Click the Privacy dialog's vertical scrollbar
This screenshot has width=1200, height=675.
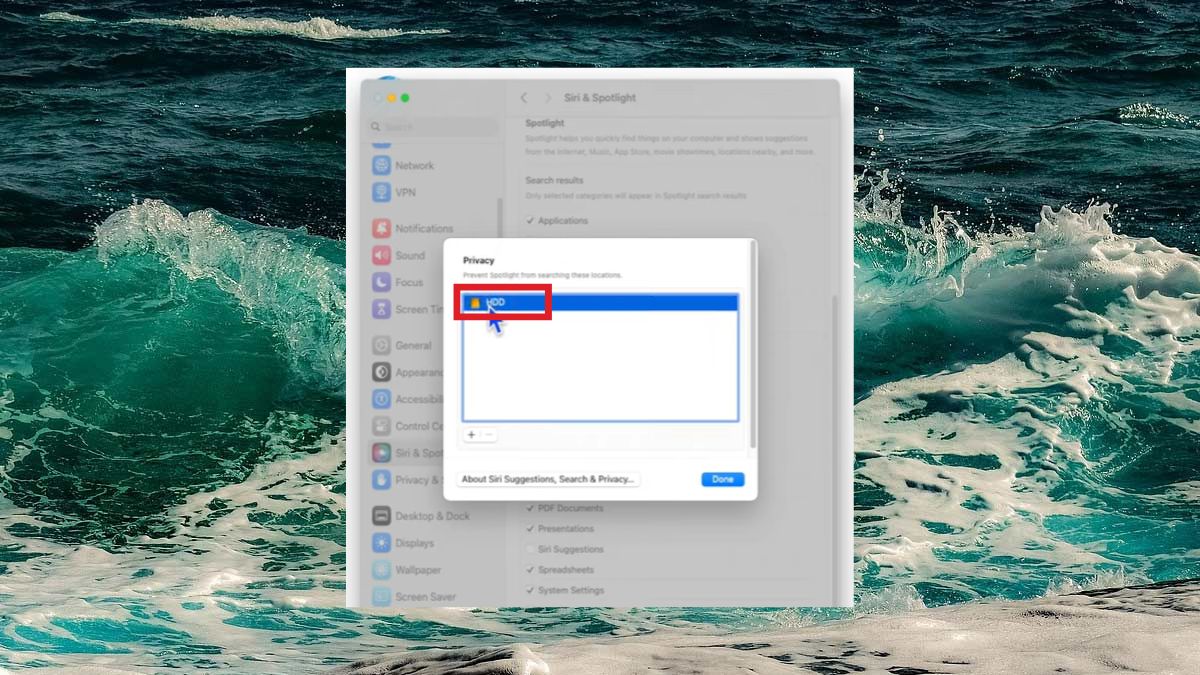coord(752,345)
